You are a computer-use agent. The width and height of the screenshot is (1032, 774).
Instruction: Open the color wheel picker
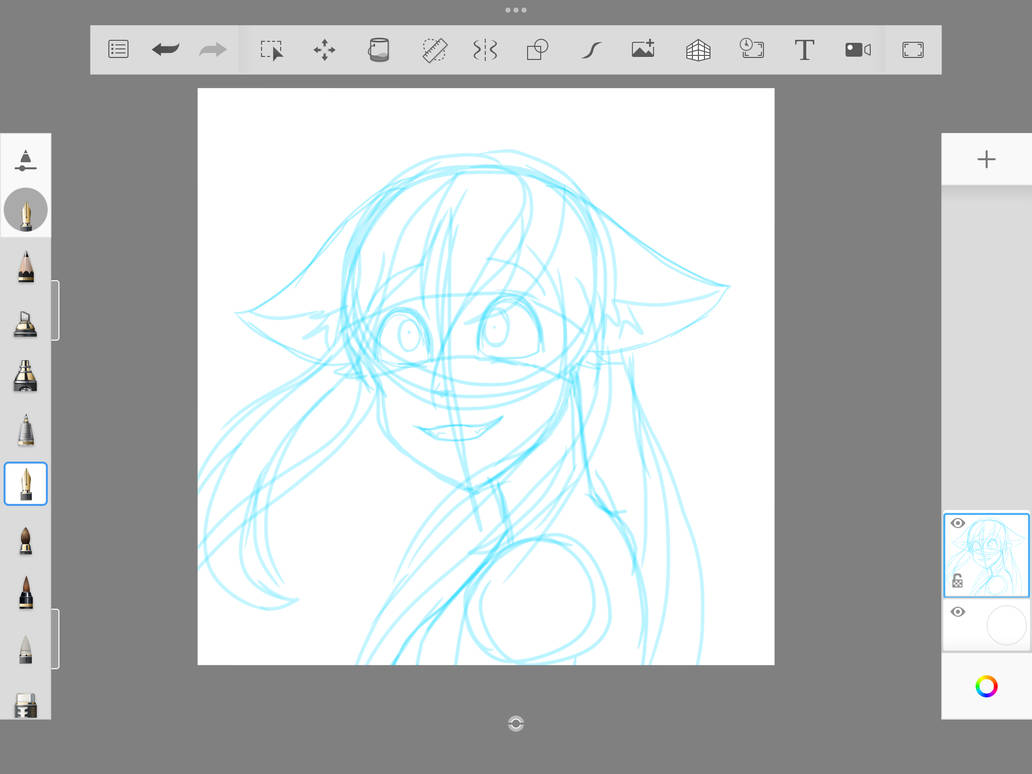tap(986, 687)
